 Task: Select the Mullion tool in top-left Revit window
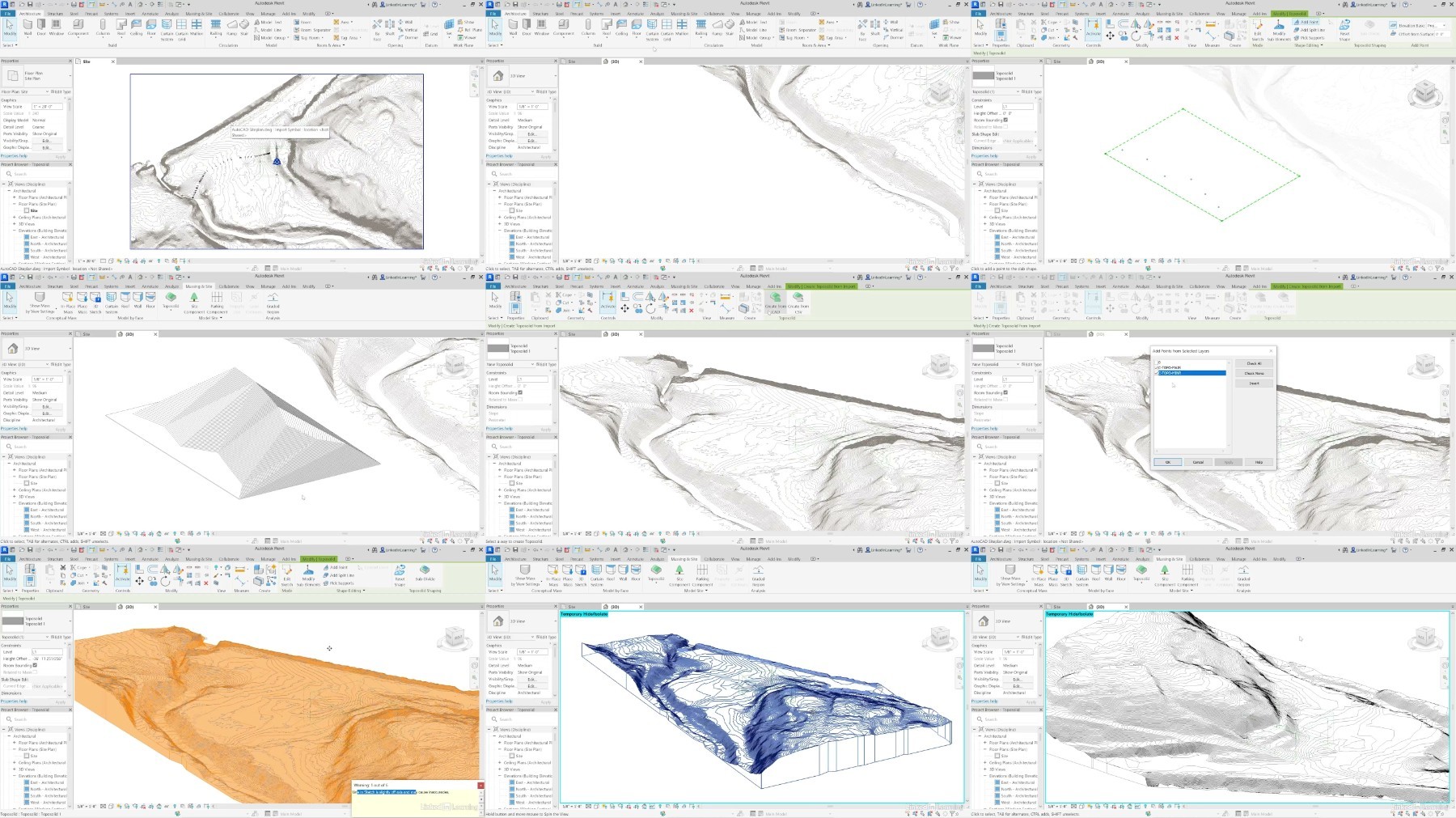pos(197,27)
